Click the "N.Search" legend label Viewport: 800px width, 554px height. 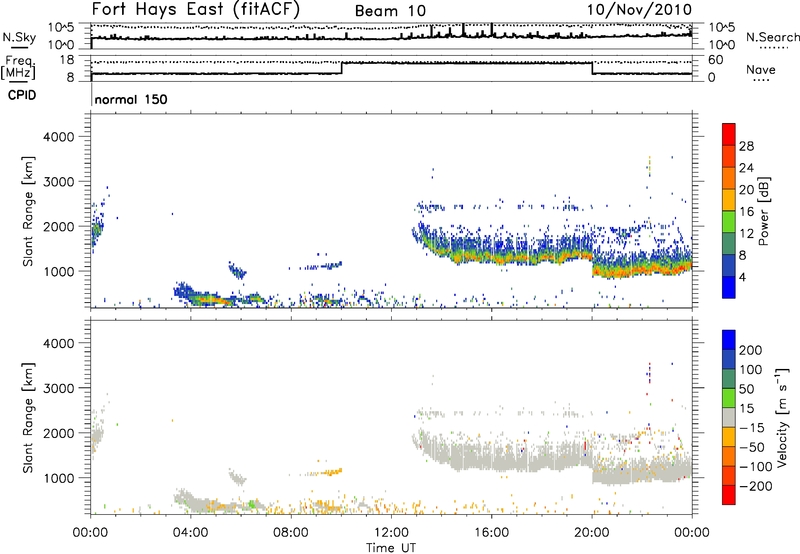point(772,37)
